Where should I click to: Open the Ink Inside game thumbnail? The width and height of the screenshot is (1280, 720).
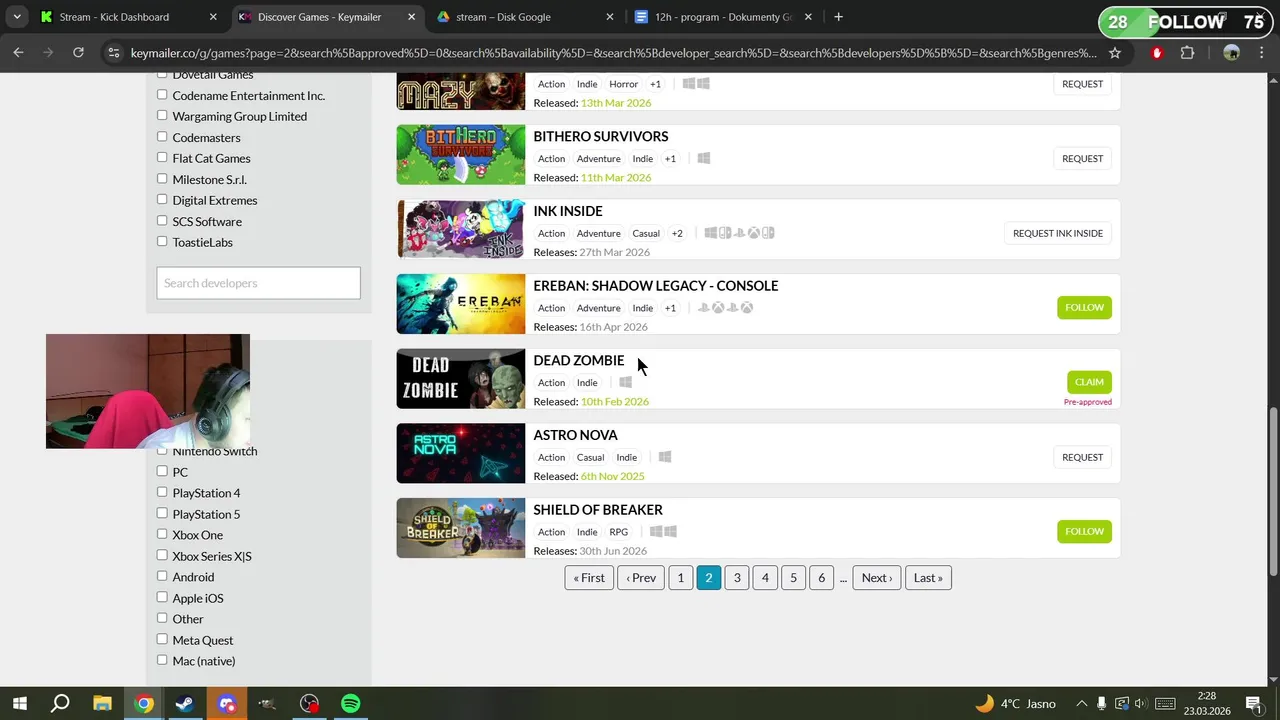coord(461,229)
